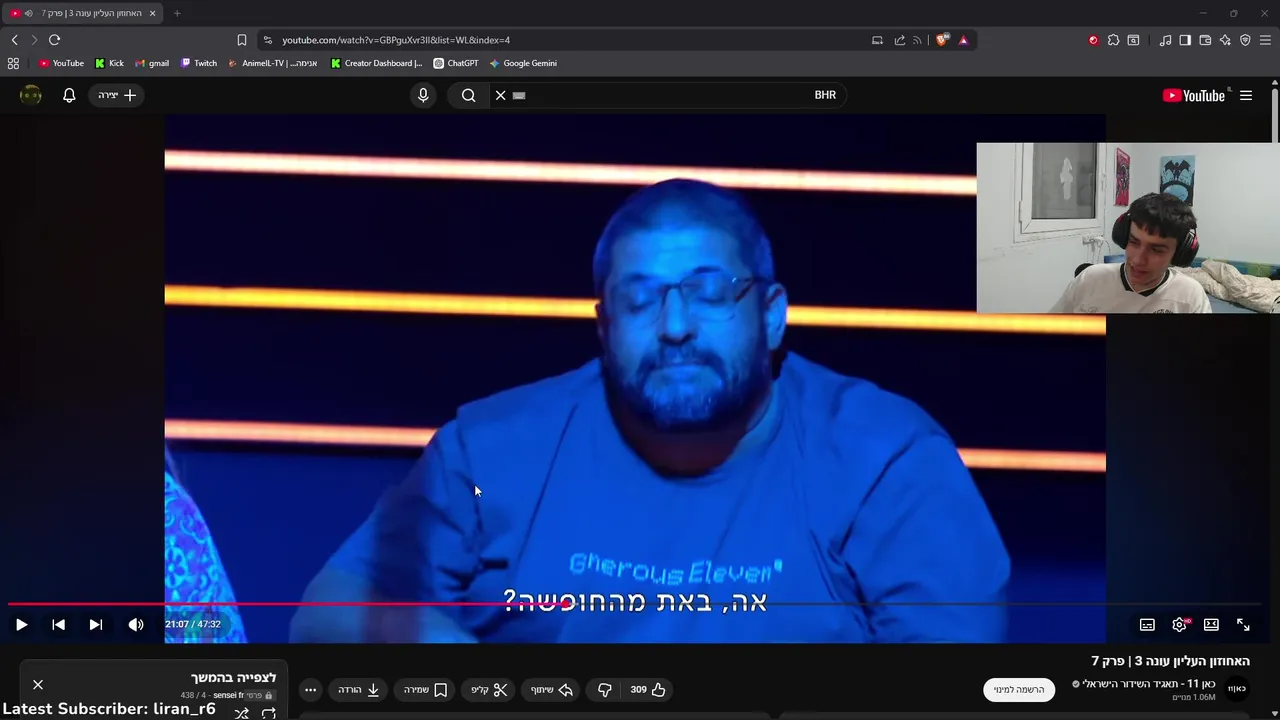
Task: Open browser main hamburger menu
Action: (x=1265, y=40)
